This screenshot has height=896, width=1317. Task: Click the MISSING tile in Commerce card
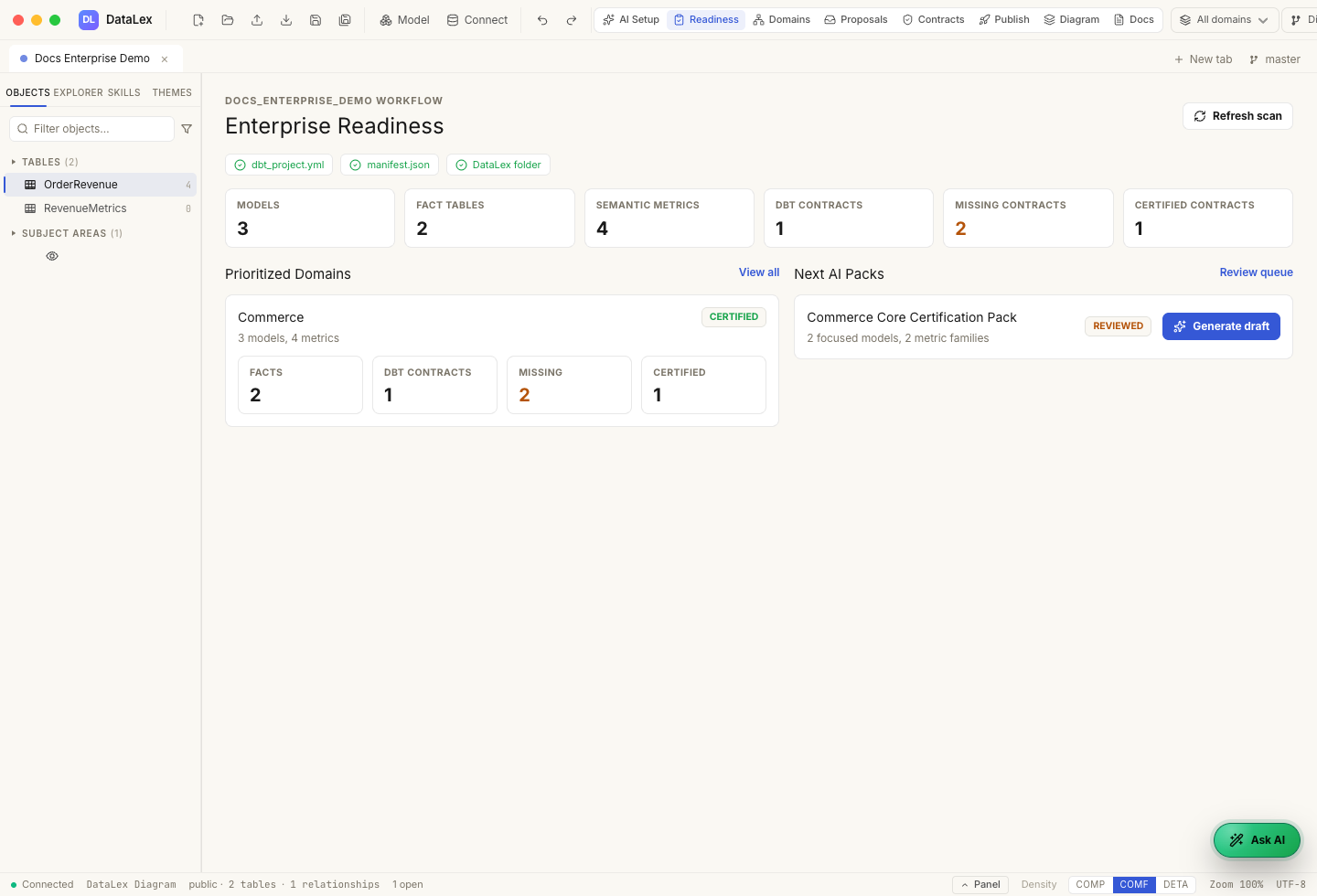[569, 385]
